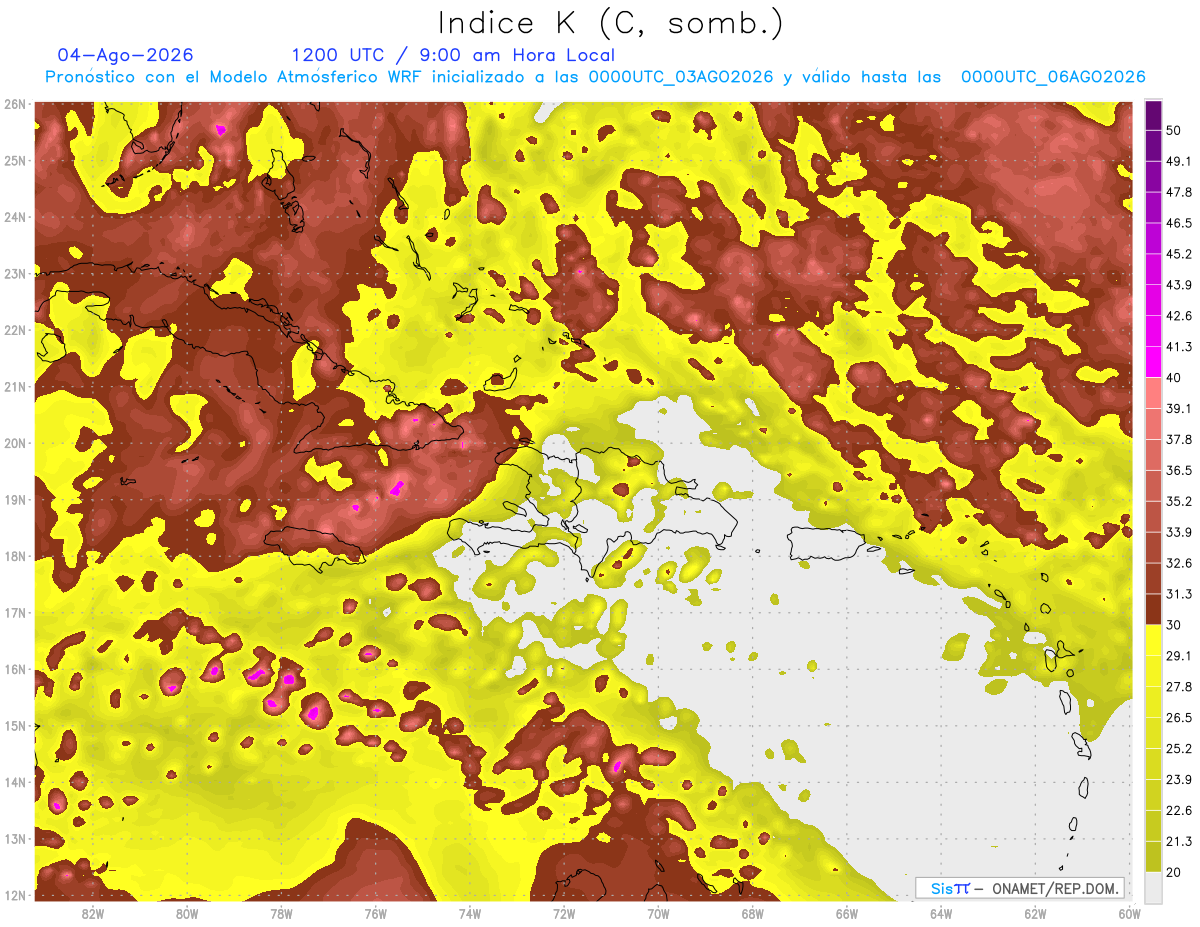Click the colorbar label '45.2'

click(1179, 254)
